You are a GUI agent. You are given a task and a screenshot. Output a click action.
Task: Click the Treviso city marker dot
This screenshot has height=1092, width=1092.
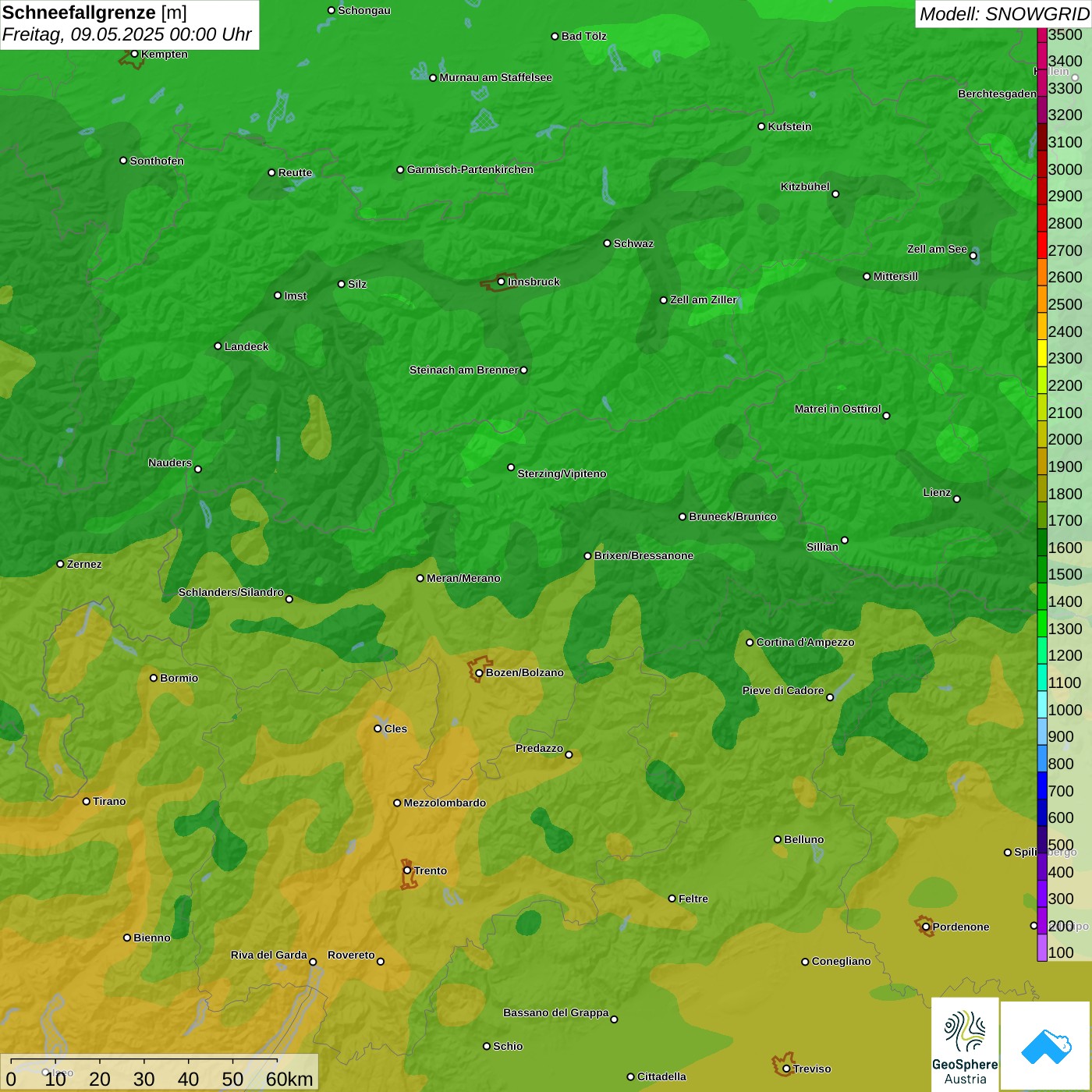[786, 1069]
